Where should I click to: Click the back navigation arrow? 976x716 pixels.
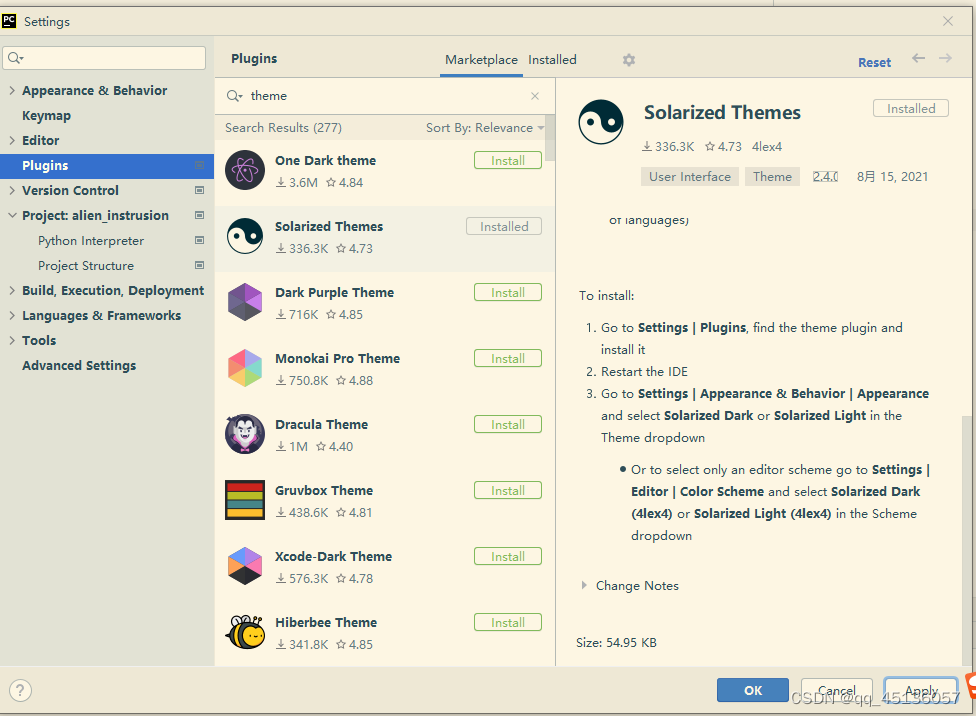coord(918,58)
